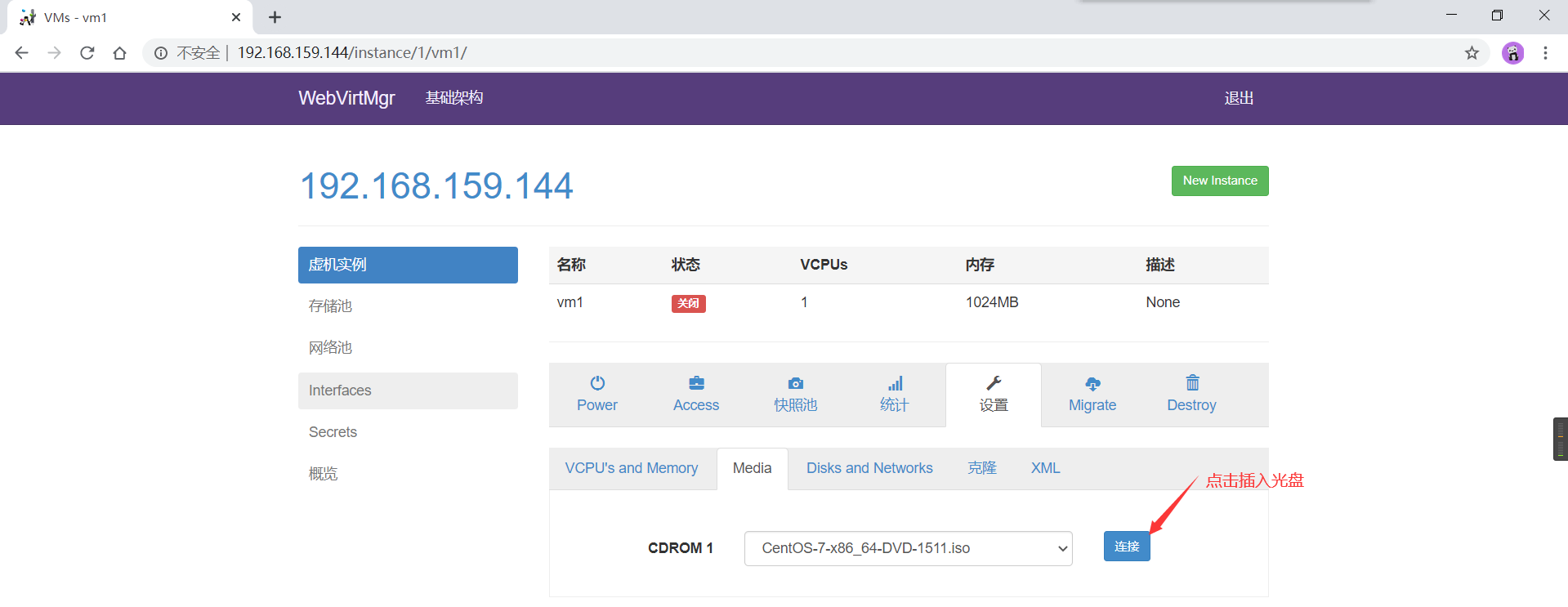Open Interfaces in sidebar

(x=408, y=391)
